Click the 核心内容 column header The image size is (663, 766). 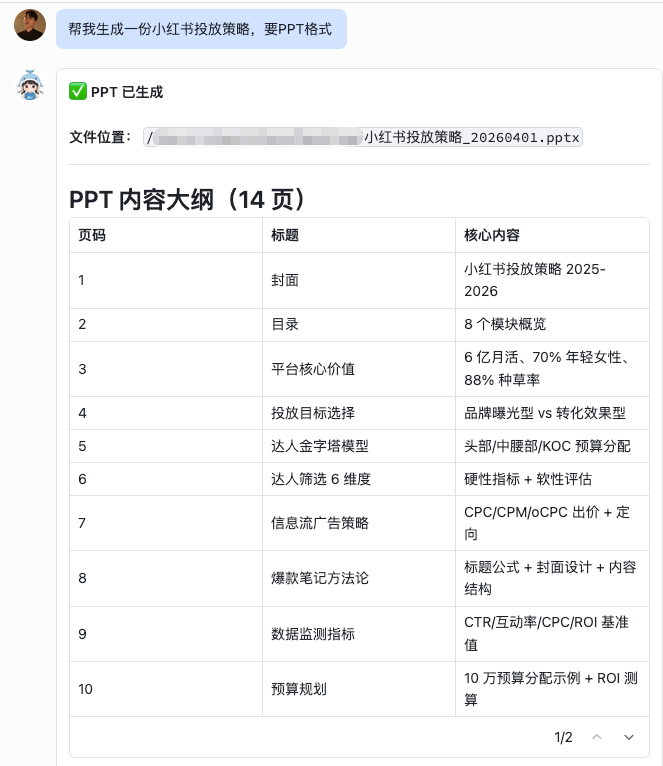tap(492, 235)
